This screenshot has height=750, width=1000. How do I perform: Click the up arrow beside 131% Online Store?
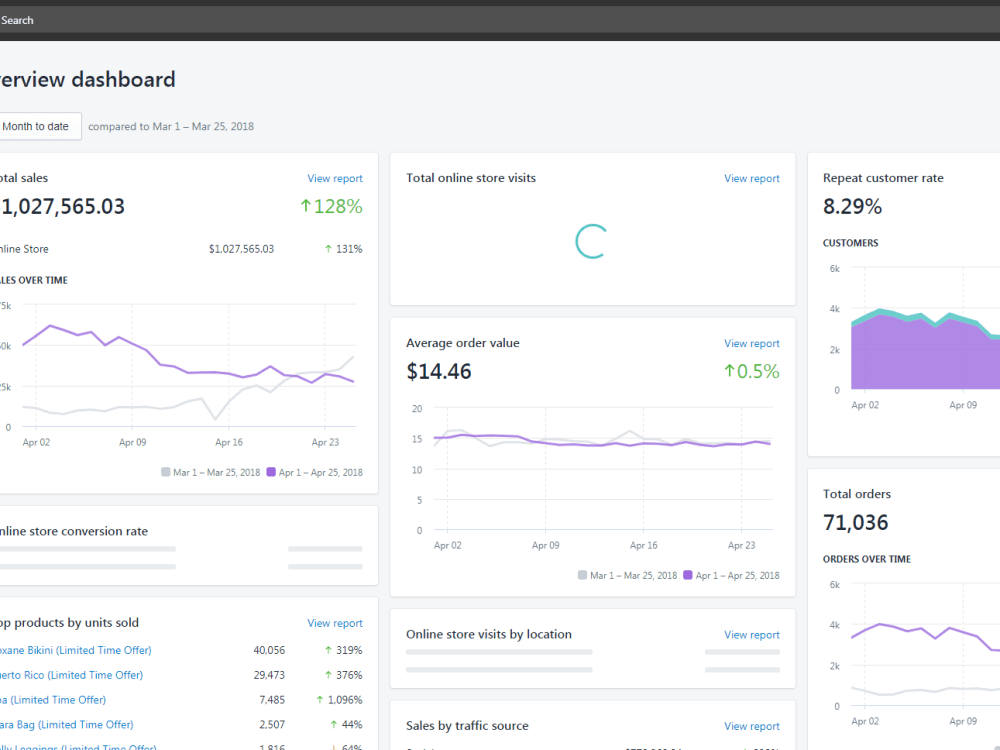(x=328, y=249)
